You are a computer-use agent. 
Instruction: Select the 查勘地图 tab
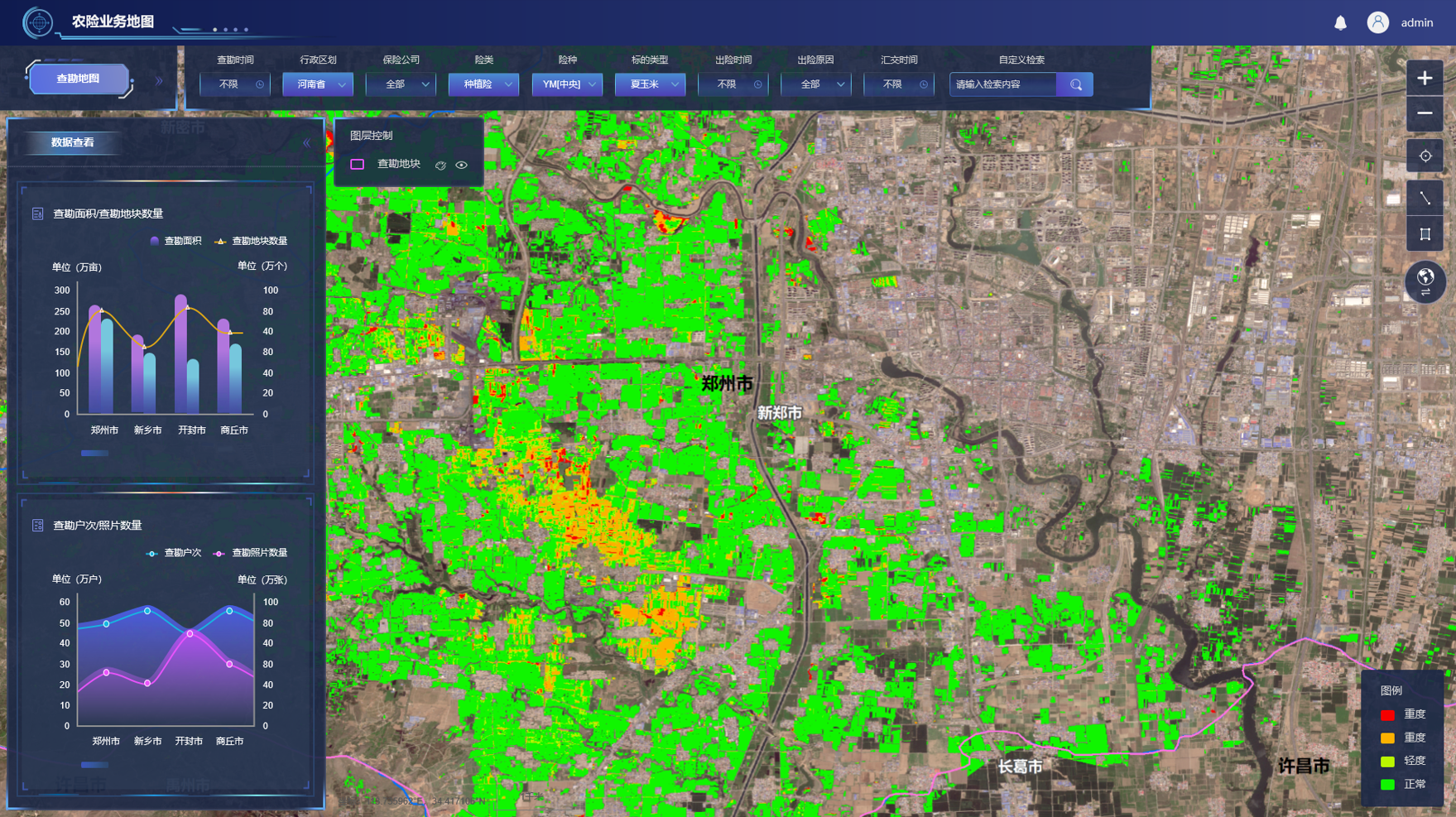pos(79,79)
